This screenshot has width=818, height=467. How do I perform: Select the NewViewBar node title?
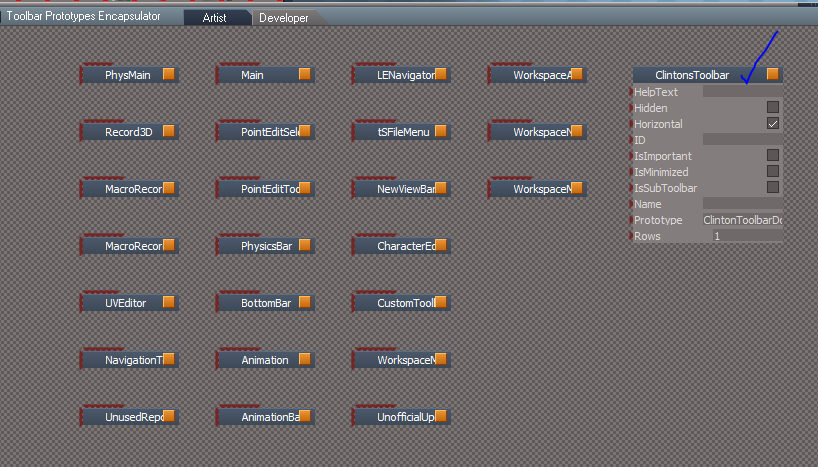click(x=406, y=189)
